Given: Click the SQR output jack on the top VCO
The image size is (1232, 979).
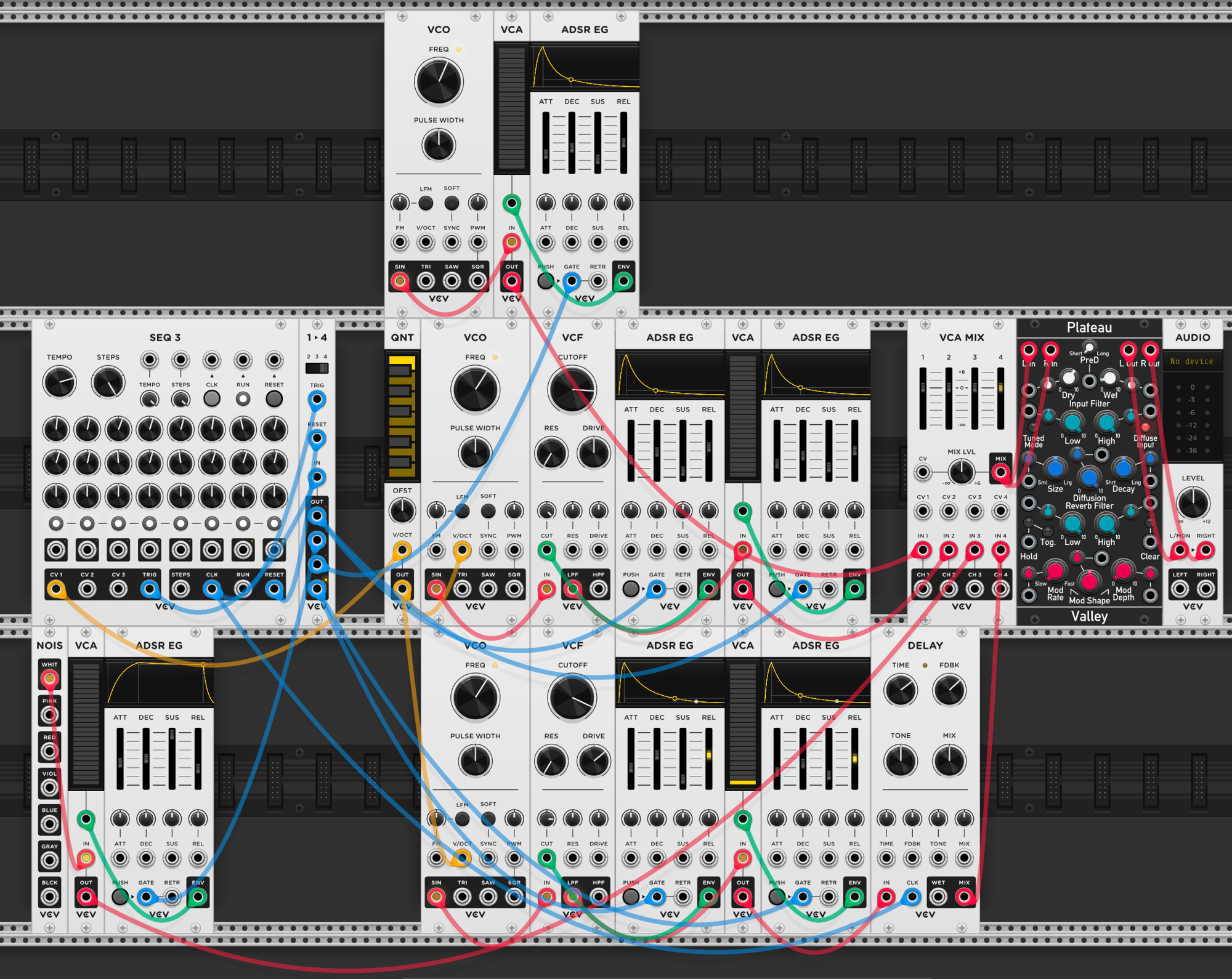Looking at the screenshot, I should click(x=477, y=281).
